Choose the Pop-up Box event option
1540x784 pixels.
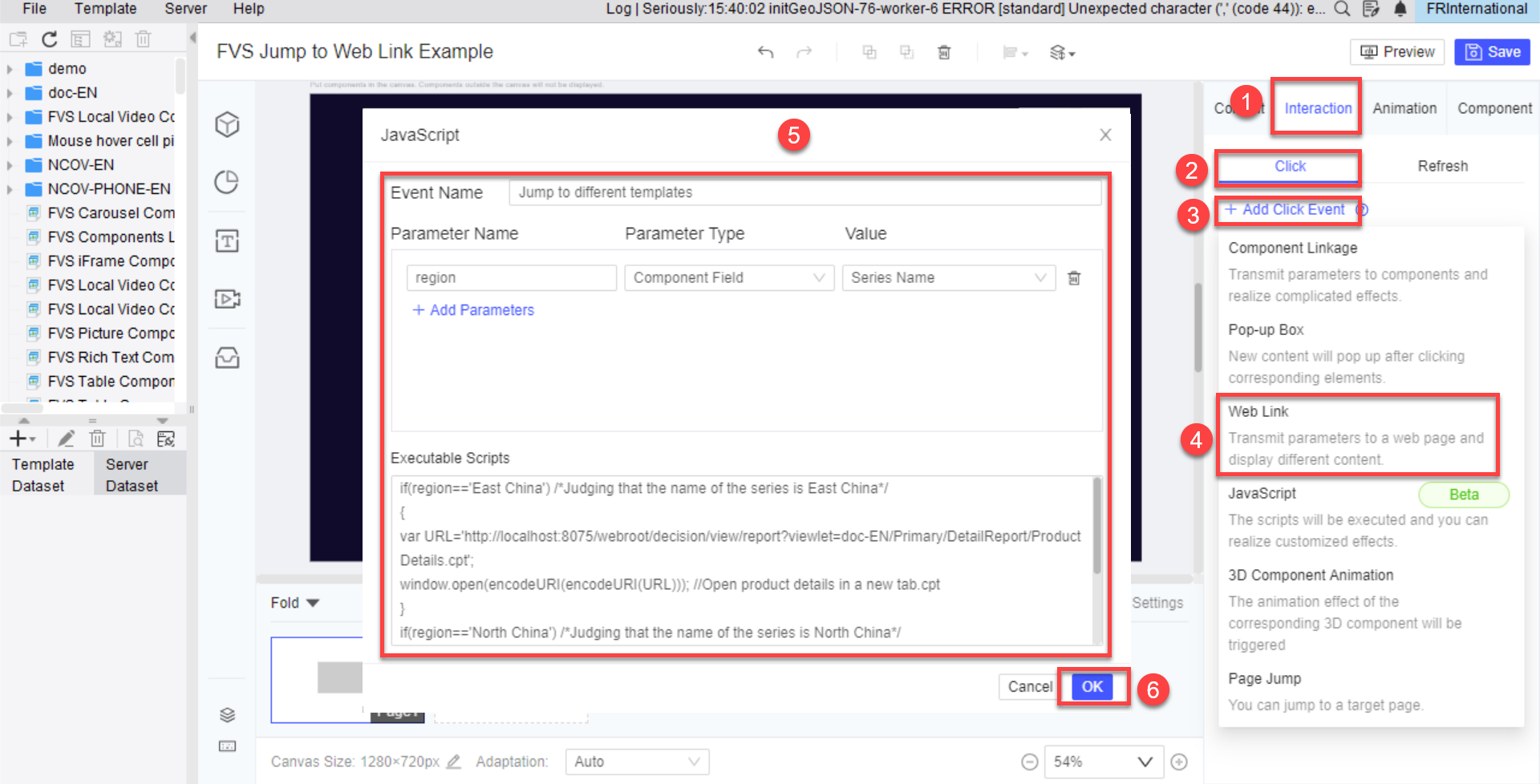(1356, 353)
